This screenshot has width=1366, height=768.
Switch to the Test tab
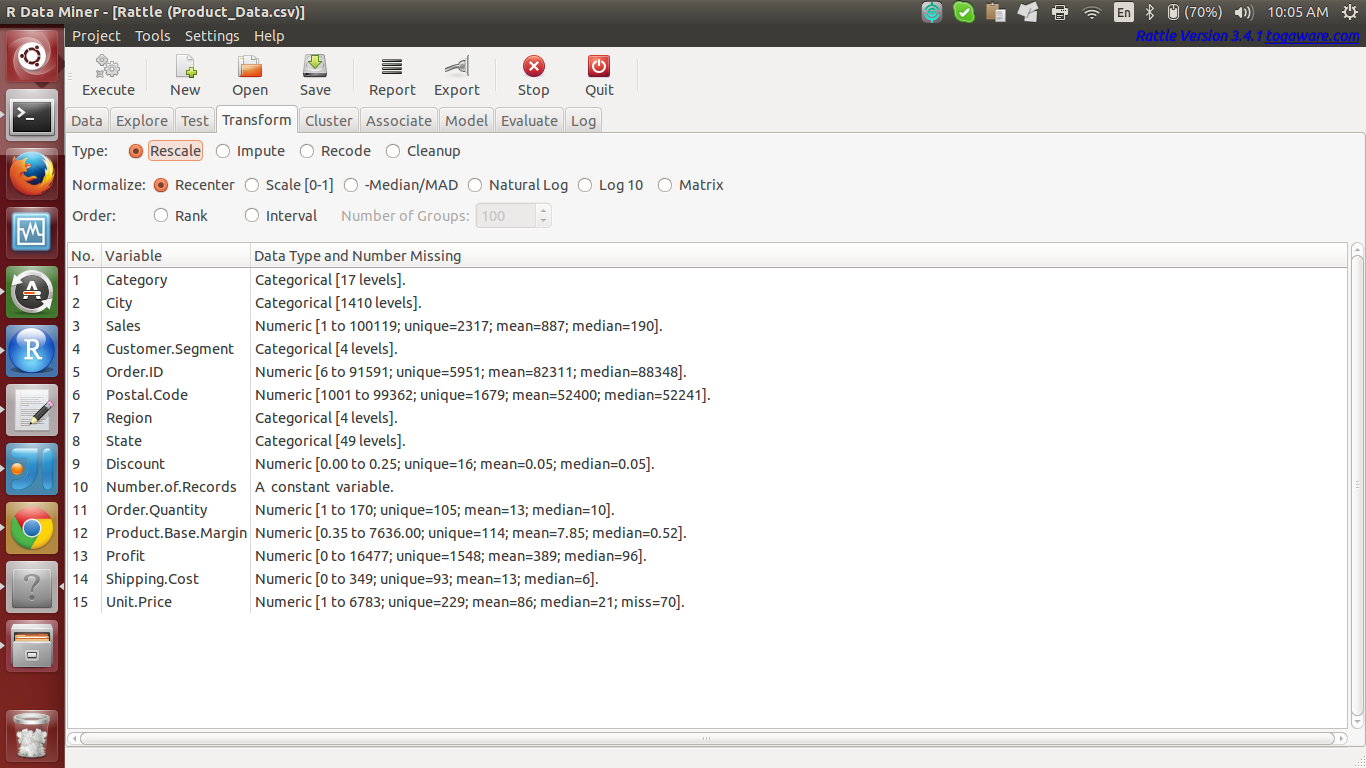pyautogui.click(x=195, y=121)
